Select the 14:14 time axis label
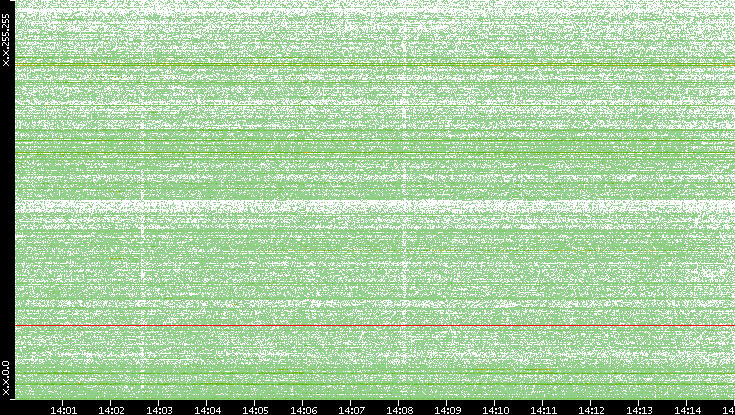The image size is (735, 415). [688, 410]
